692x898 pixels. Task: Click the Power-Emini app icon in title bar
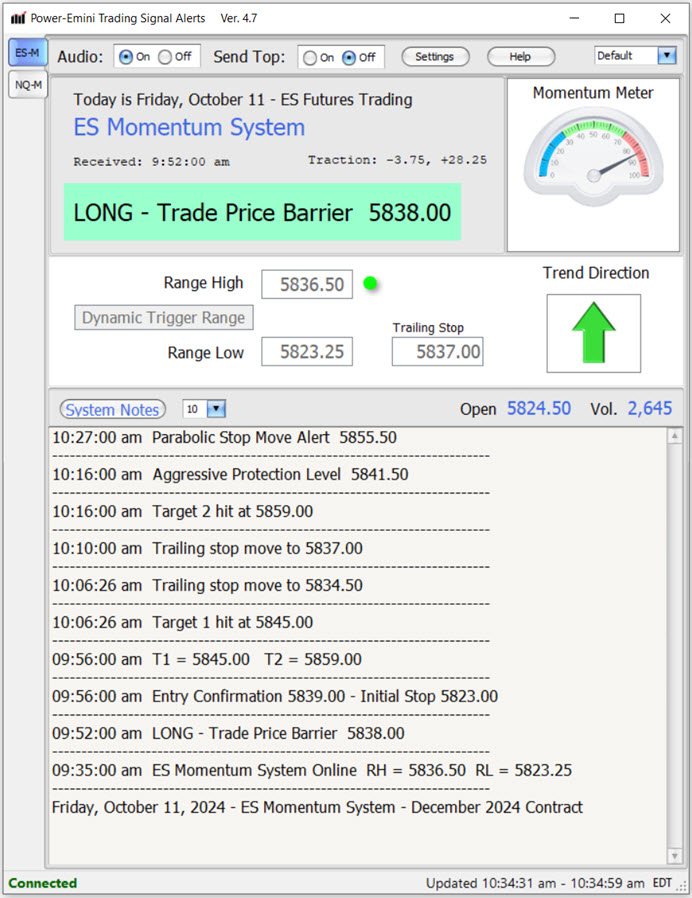(18, 18)
